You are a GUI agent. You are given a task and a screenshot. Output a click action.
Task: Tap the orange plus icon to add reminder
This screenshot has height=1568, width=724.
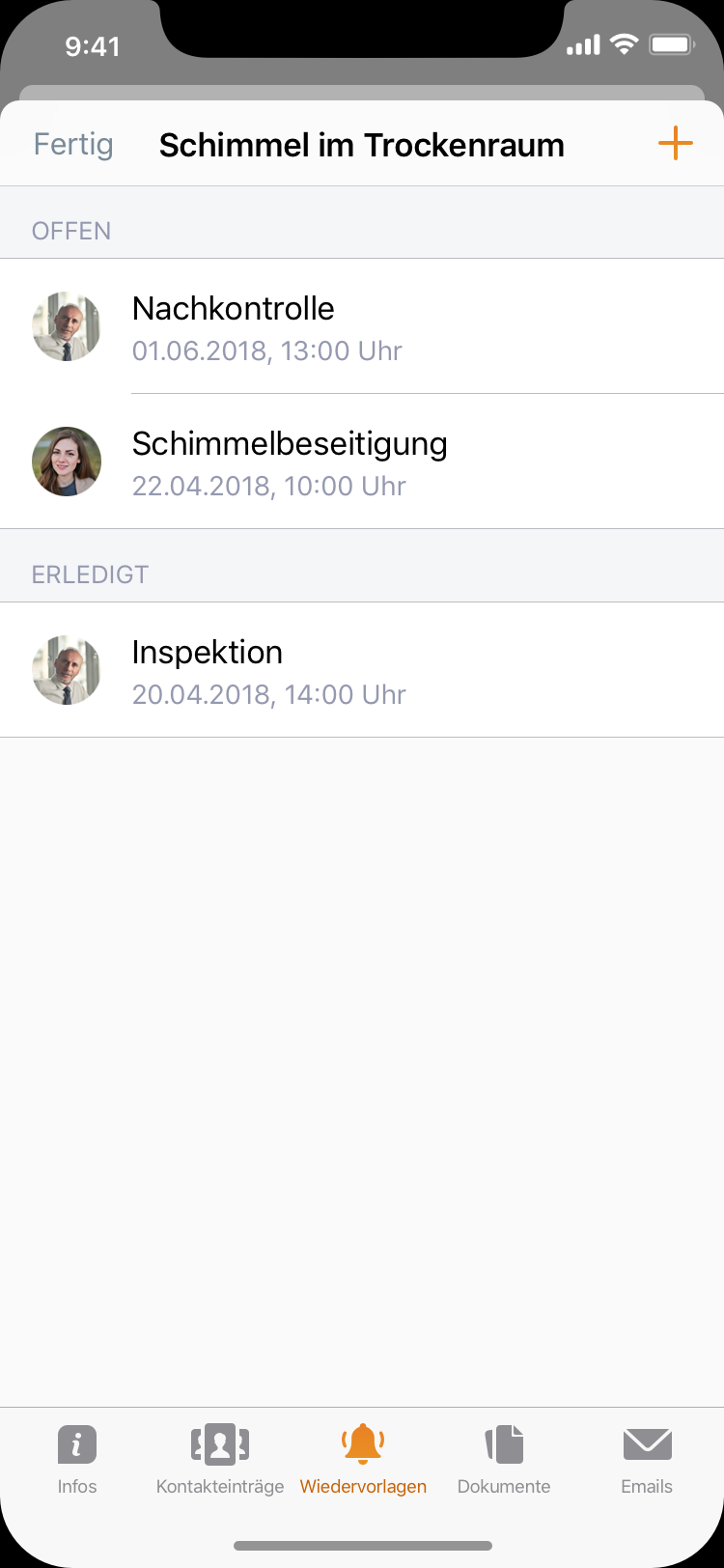coord(676,144)
